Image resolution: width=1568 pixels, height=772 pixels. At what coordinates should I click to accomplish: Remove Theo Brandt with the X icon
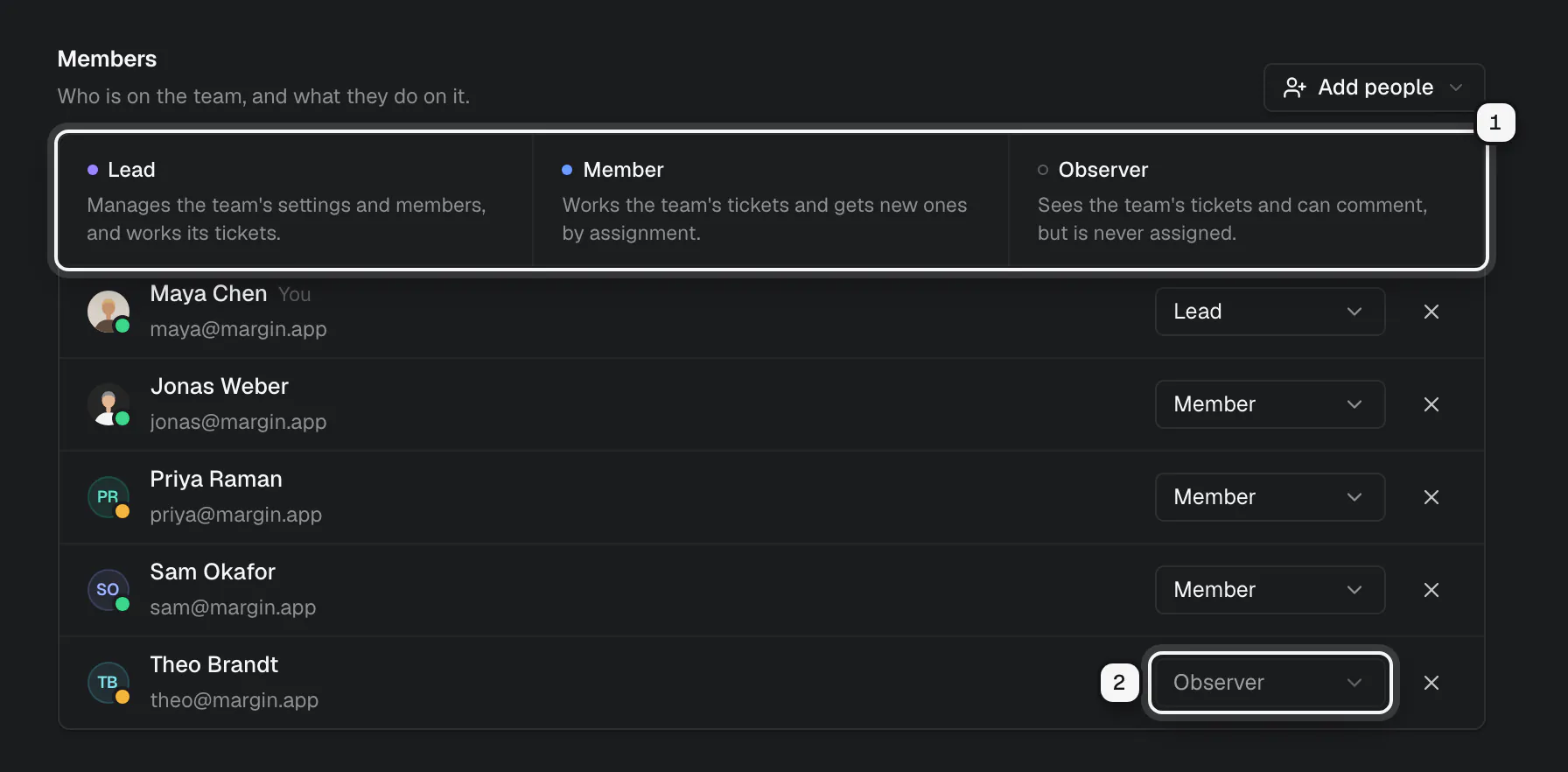1431,683
